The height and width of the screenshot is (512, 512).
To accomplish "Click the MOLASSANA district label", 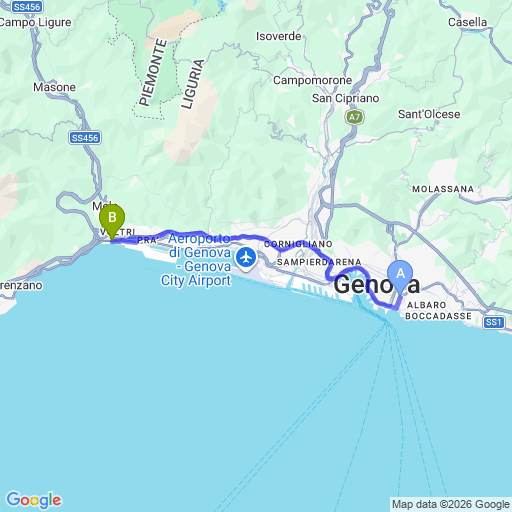I will point(443,189).
